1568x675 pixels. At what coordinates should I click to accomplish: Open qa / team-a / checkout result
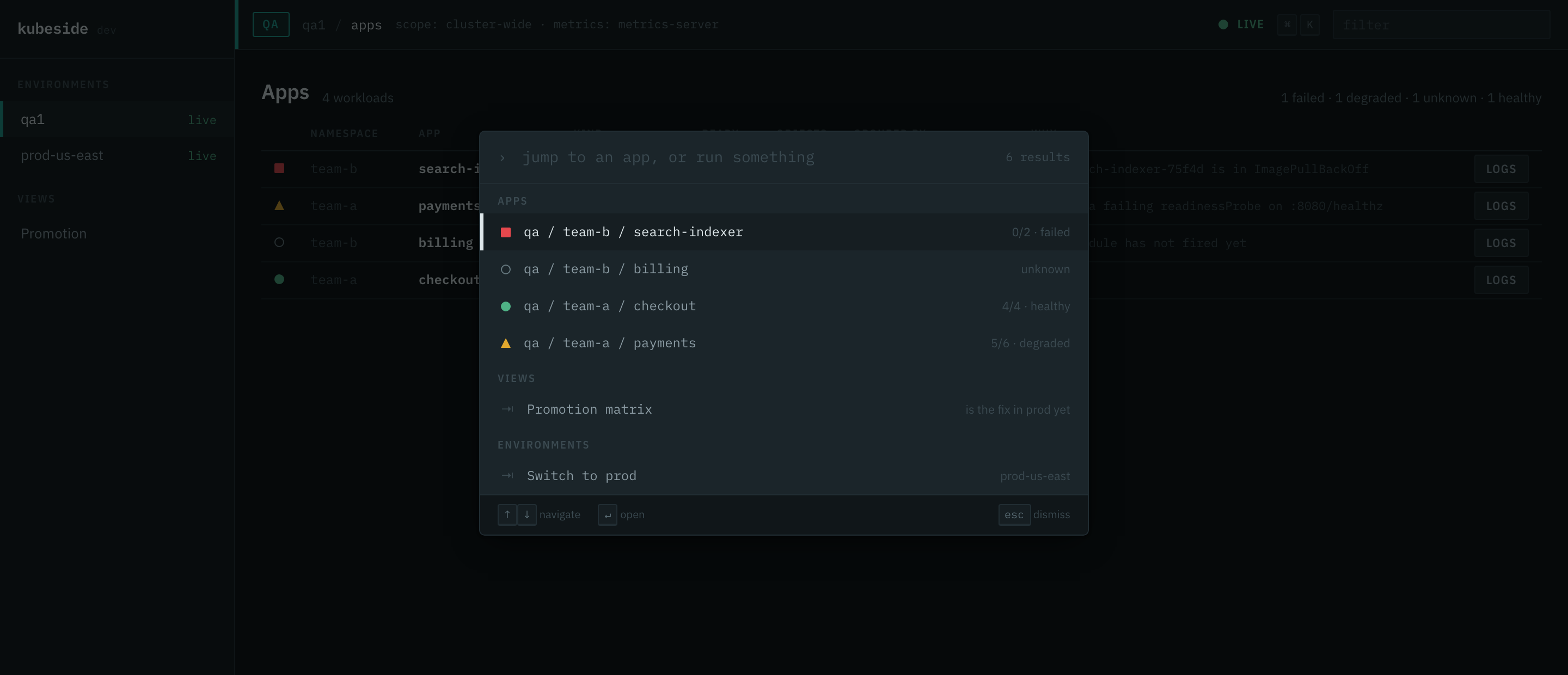tap(784, 306)
